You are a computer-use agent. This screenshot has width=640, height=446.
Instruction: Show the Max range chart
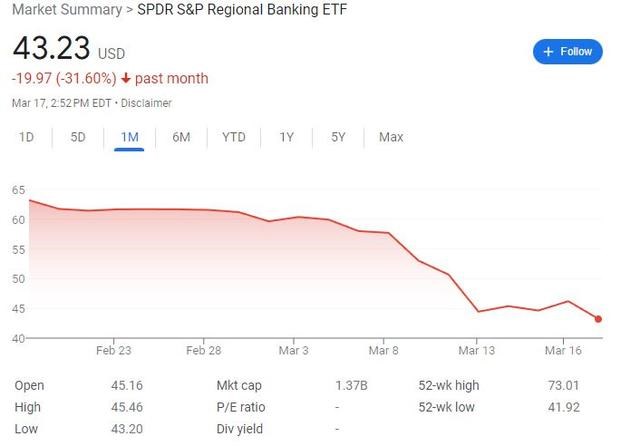(391, 137)
